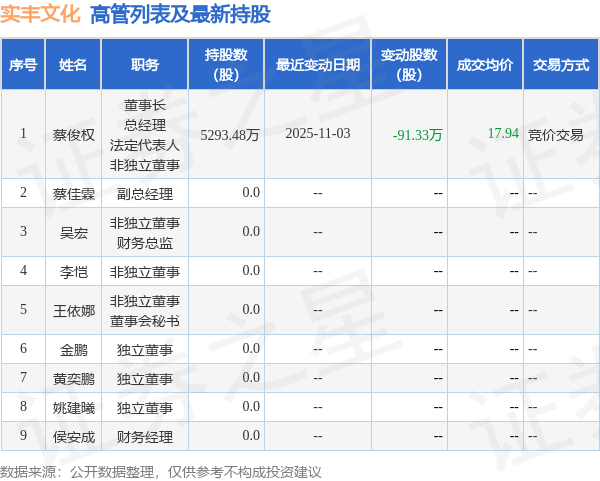
Task: Click the 5293.48万 shareholding value
Action: pos(230,135)
